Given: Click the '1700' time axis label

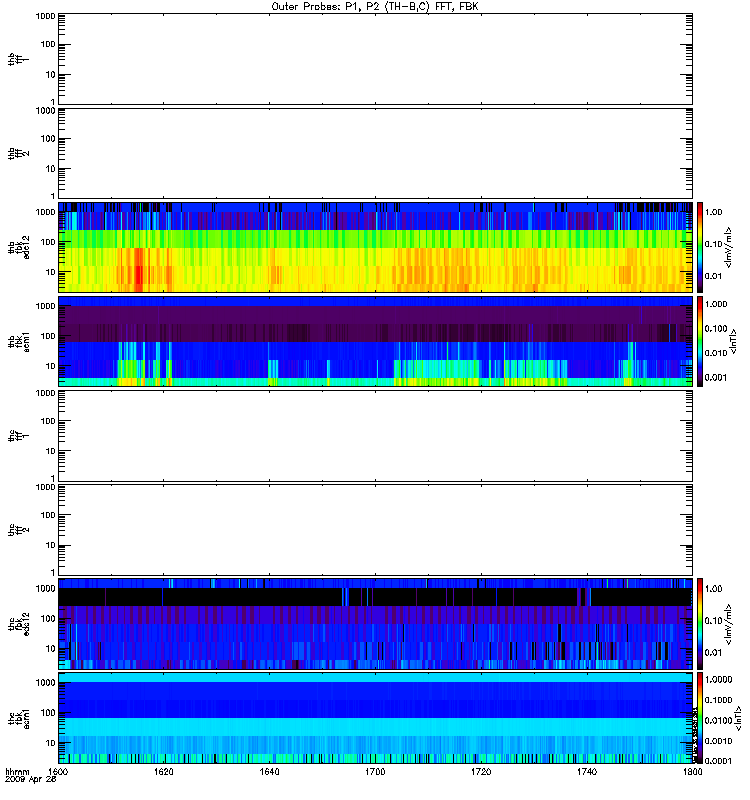Looking at the screenshot, I should [375, 772].
